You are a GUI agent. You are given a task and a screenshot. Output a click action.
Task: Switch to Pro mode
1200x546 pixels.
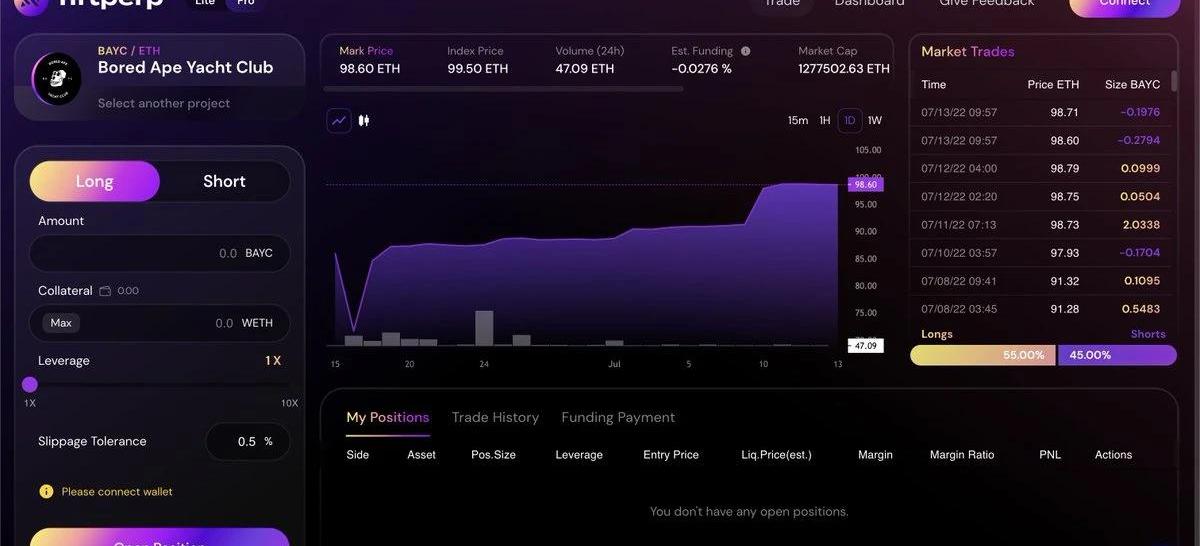[x=246, y=3]
